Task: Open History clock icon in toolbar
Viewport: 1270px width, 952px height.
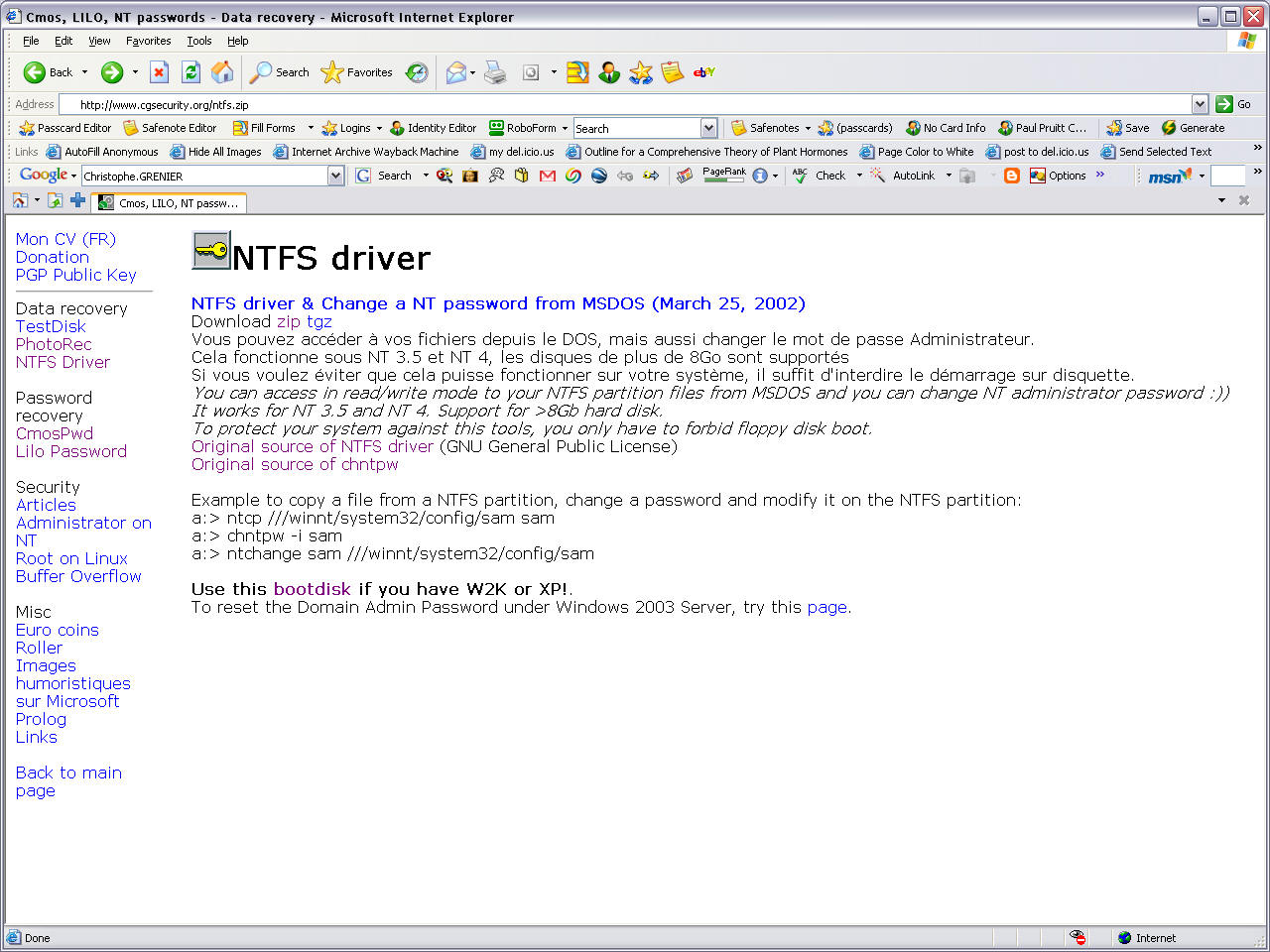Action: click(418, 72)
